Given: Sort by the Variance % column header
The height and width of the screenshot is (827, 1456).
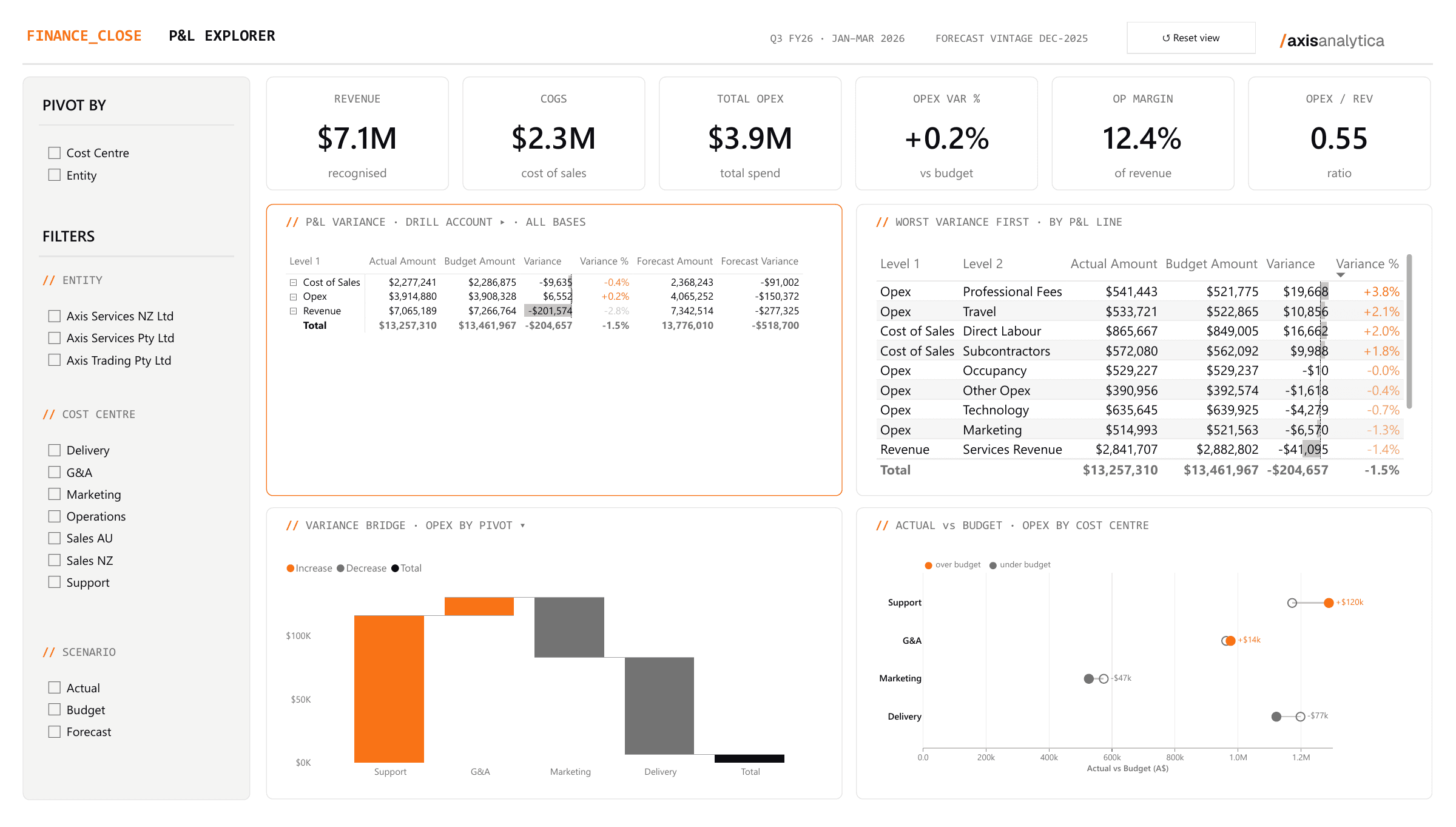Looking at the screenshot, I should 1367,264.
